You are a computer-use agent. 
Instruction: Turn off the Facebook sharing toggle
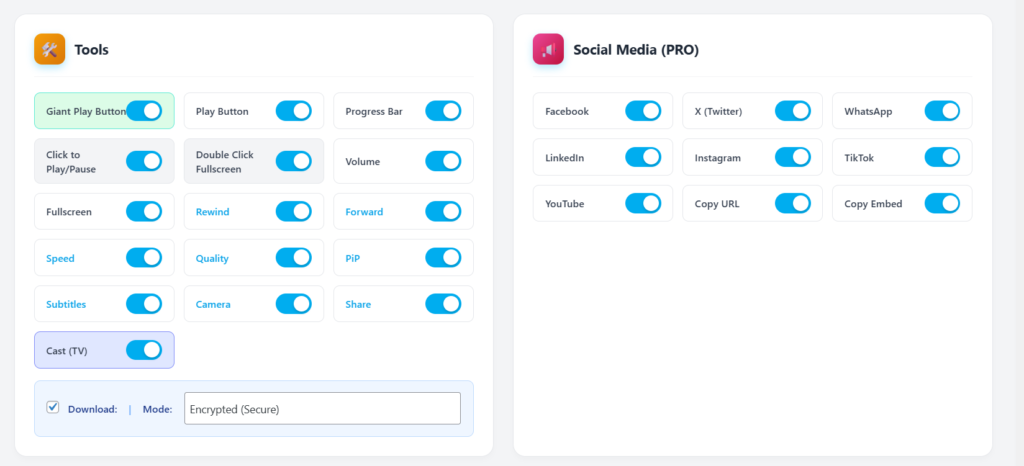pos(643,111)
